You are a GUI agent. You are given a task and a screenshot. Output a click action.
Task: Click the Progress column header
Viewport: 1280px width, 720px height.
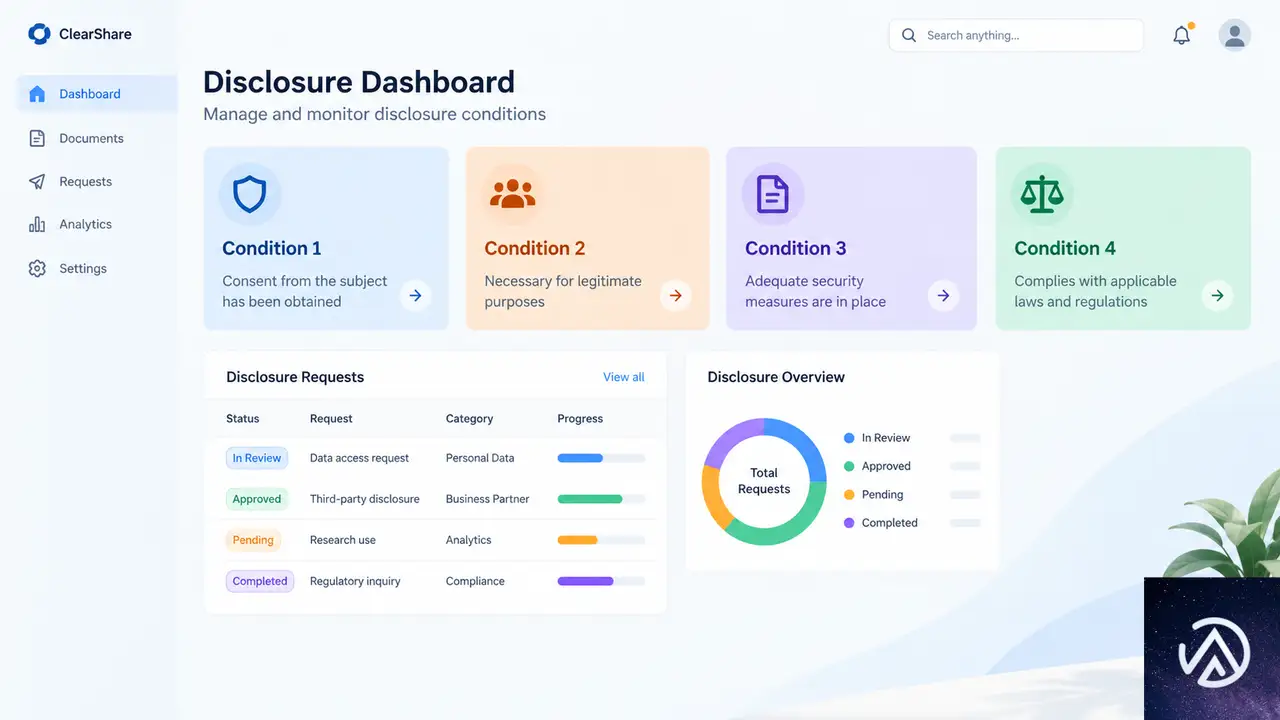pyautogui.click(x=580, y=419)
